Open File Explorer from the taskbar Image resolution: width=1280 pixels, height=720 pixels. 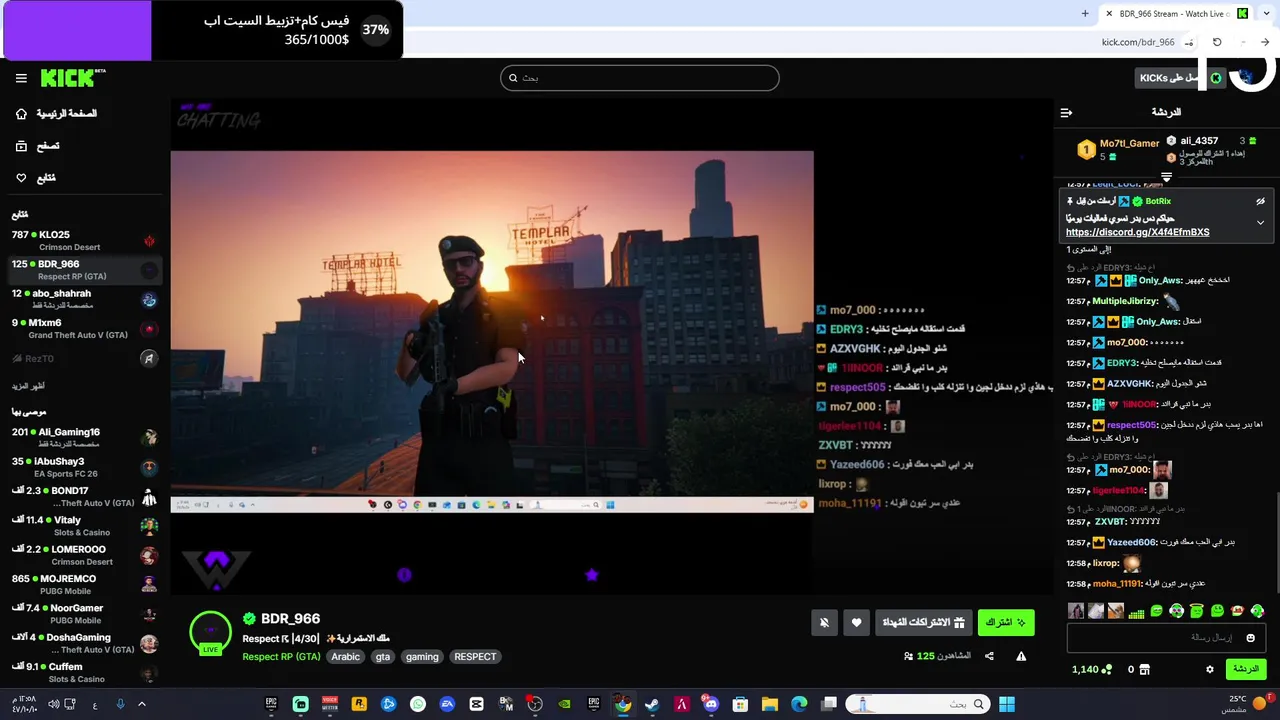(x=769, y=704)
